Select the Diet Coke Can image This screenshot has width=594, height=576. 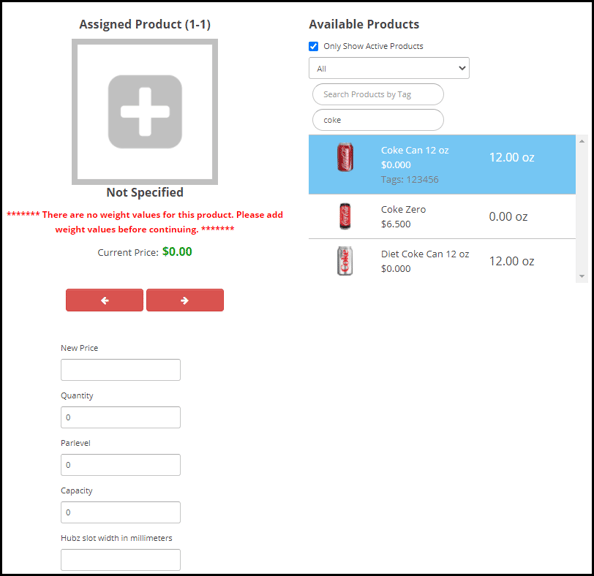pyautogui.click(x=345, y=261)
